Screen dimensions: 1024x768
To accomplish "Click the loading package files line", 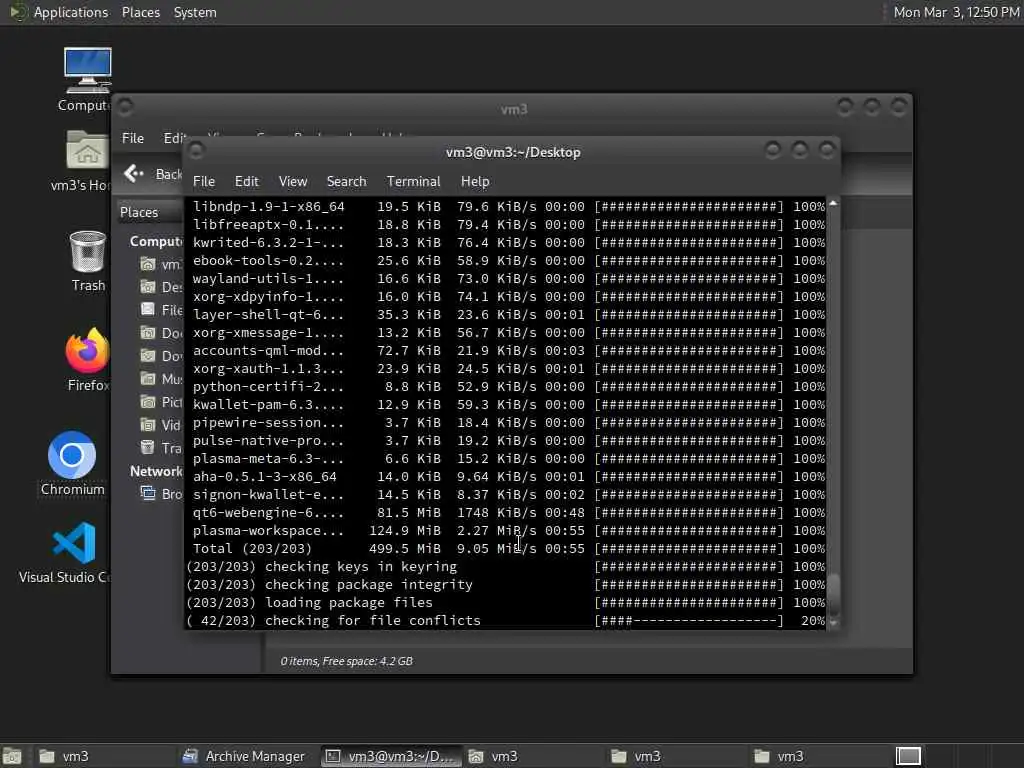I will pyautogui.click(x=508, y=603).
